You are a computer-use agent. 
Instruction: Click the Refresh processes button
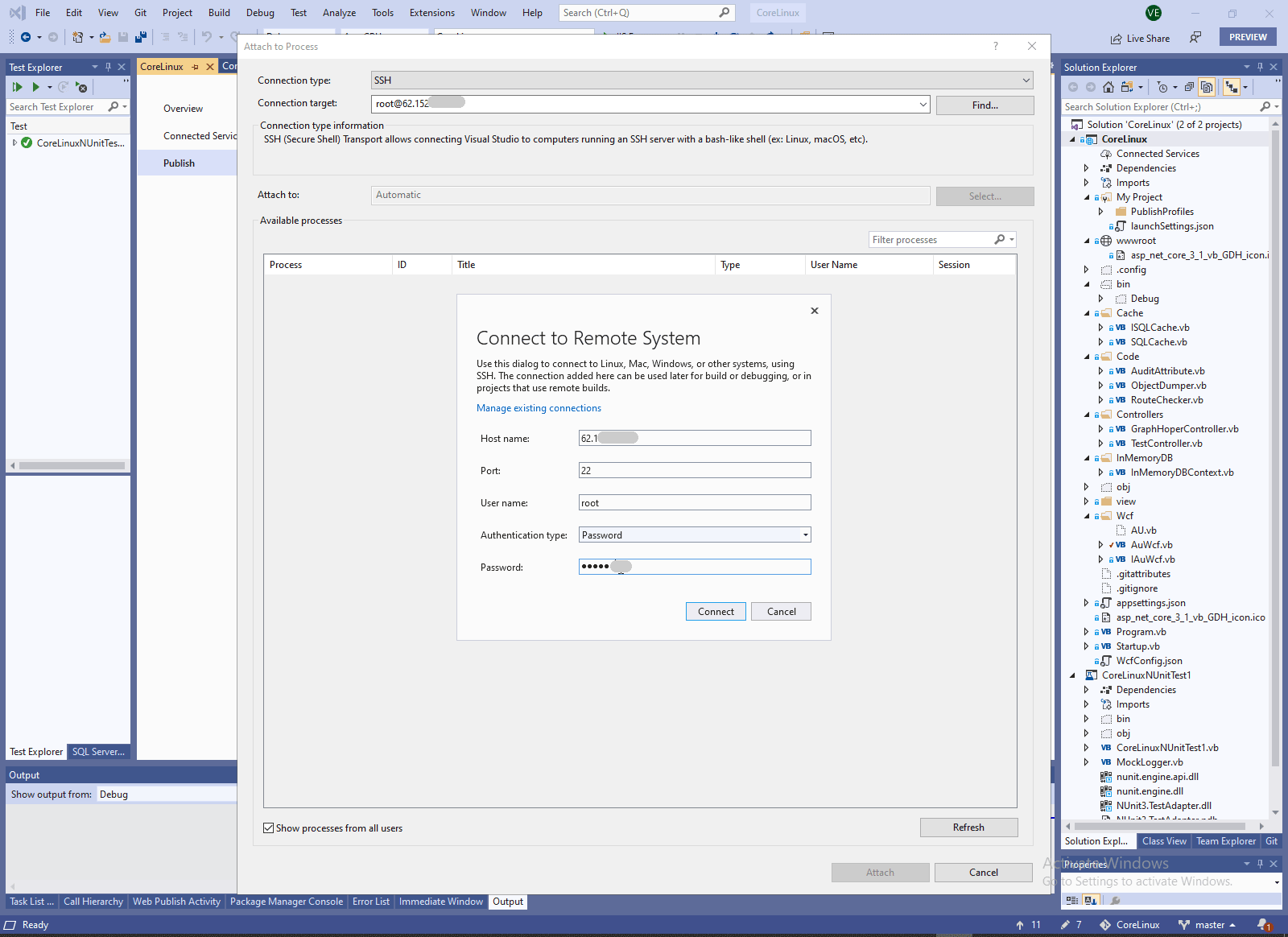(968, 828)
